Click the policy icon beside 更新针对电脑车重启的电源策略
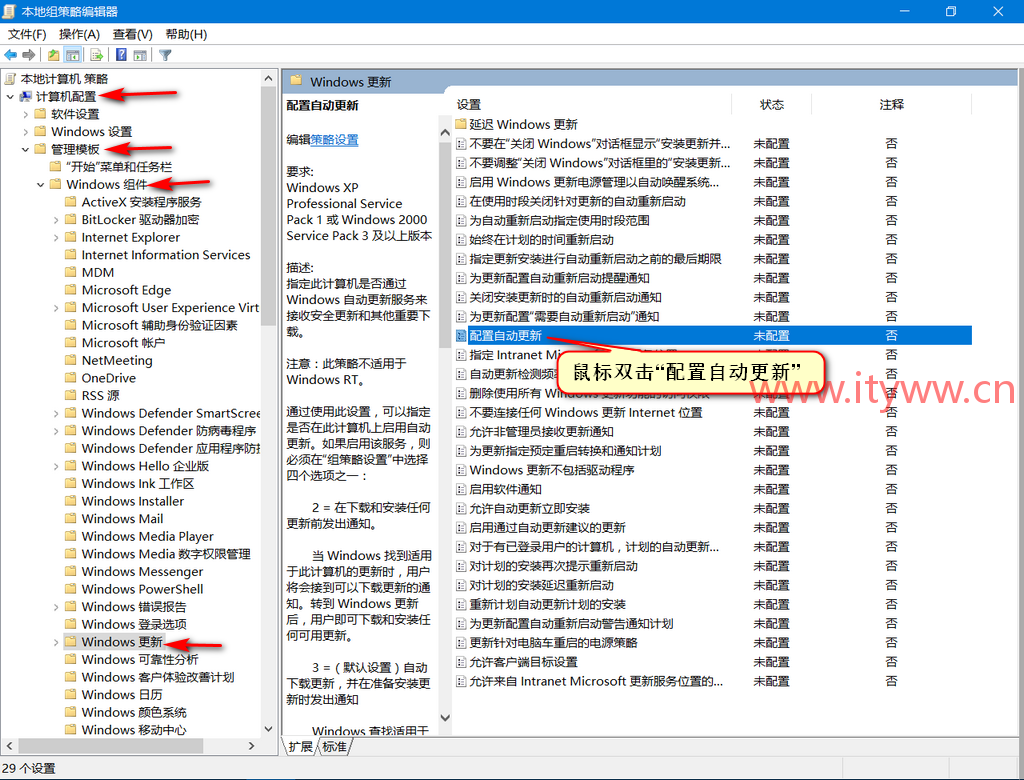 461,643
